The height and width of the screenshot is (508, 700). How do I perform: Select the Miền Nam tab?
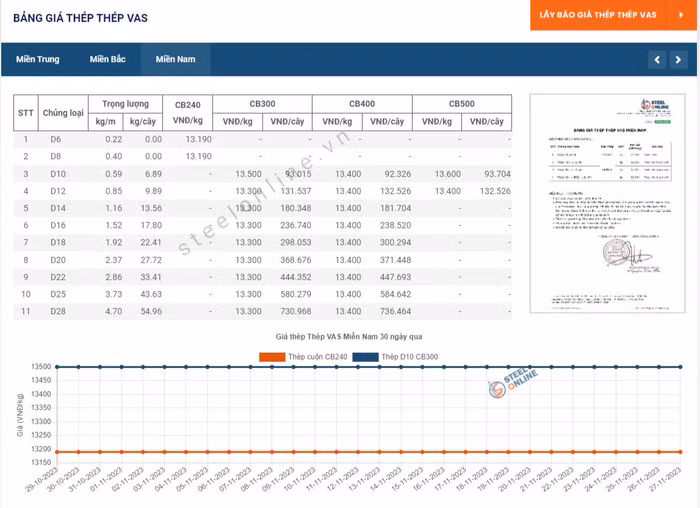click(175, 60)
